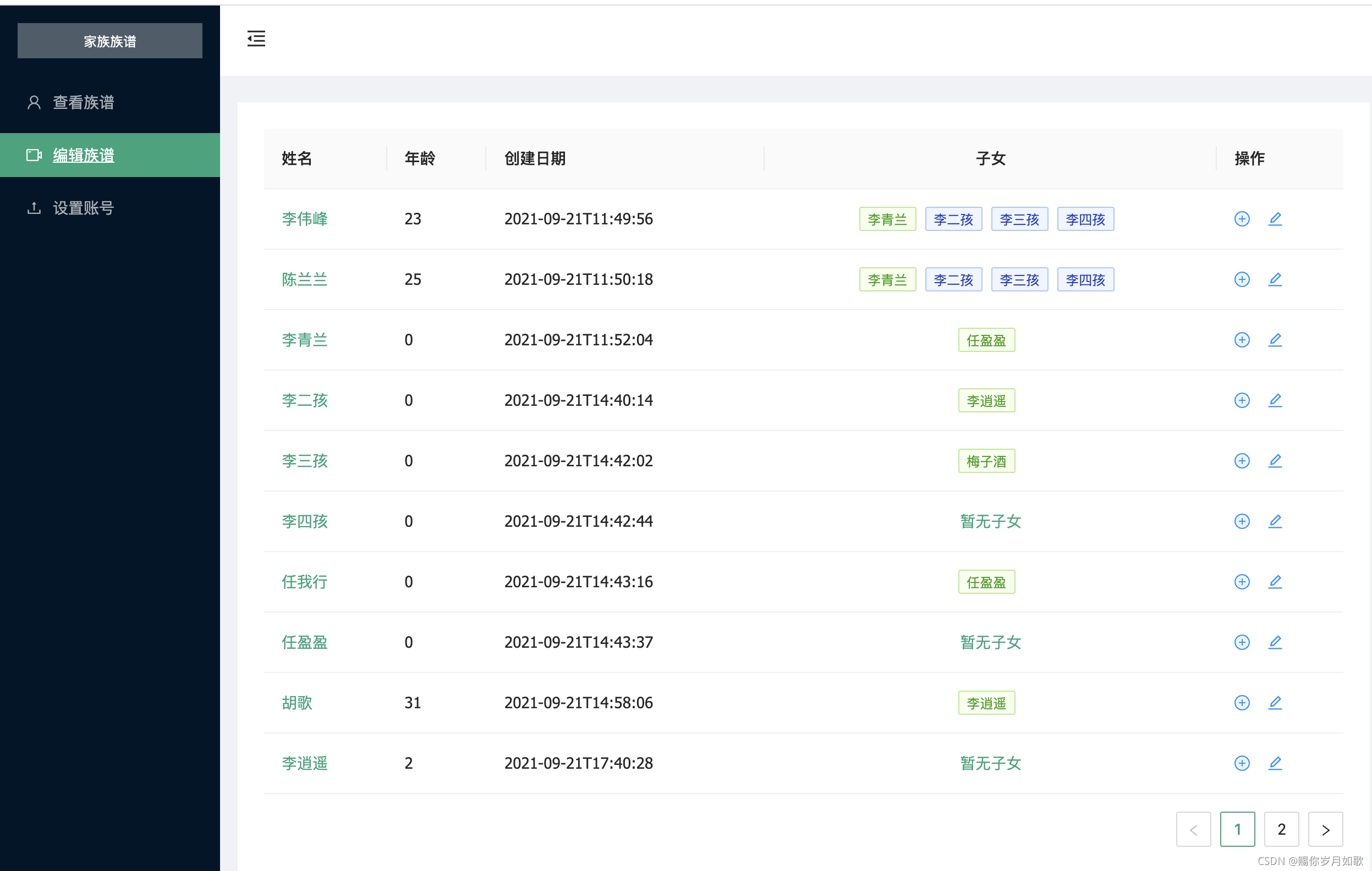Click the name 李逍遥 in the 姓名 column
1372x871 pixels.
(x=305, y=763)
